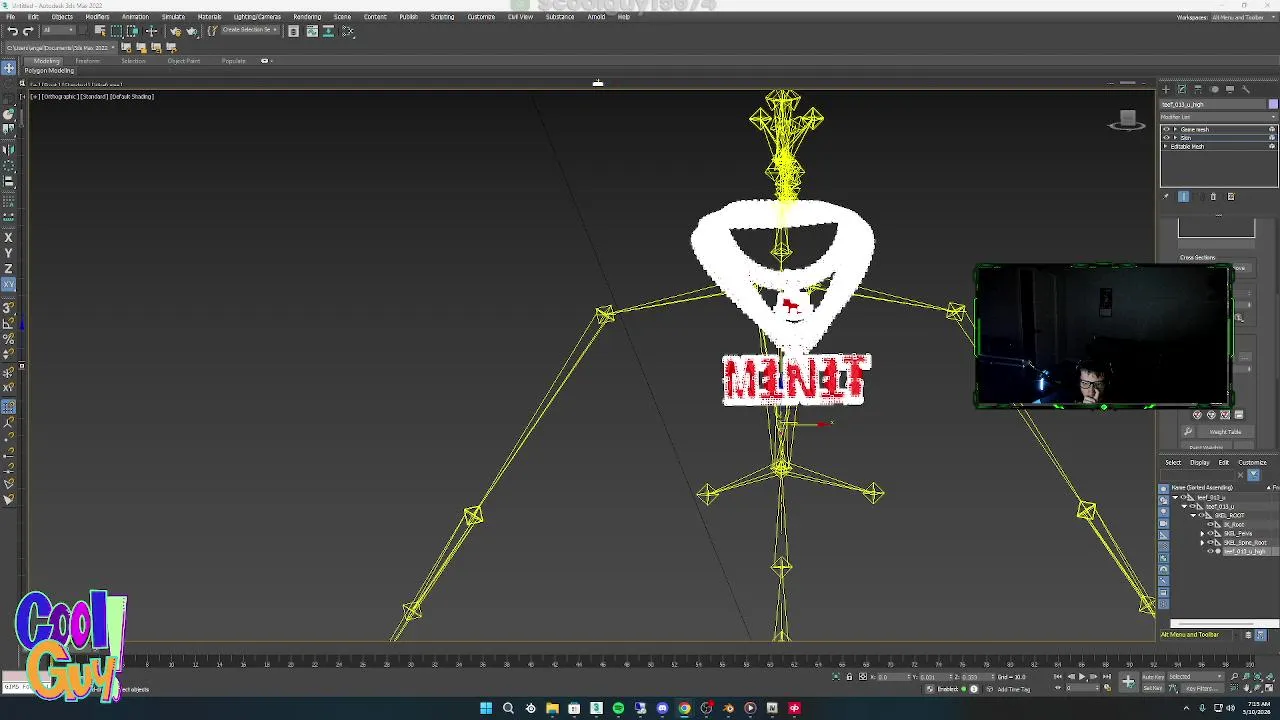Open the Display command panel

[x=1230, y=89]
